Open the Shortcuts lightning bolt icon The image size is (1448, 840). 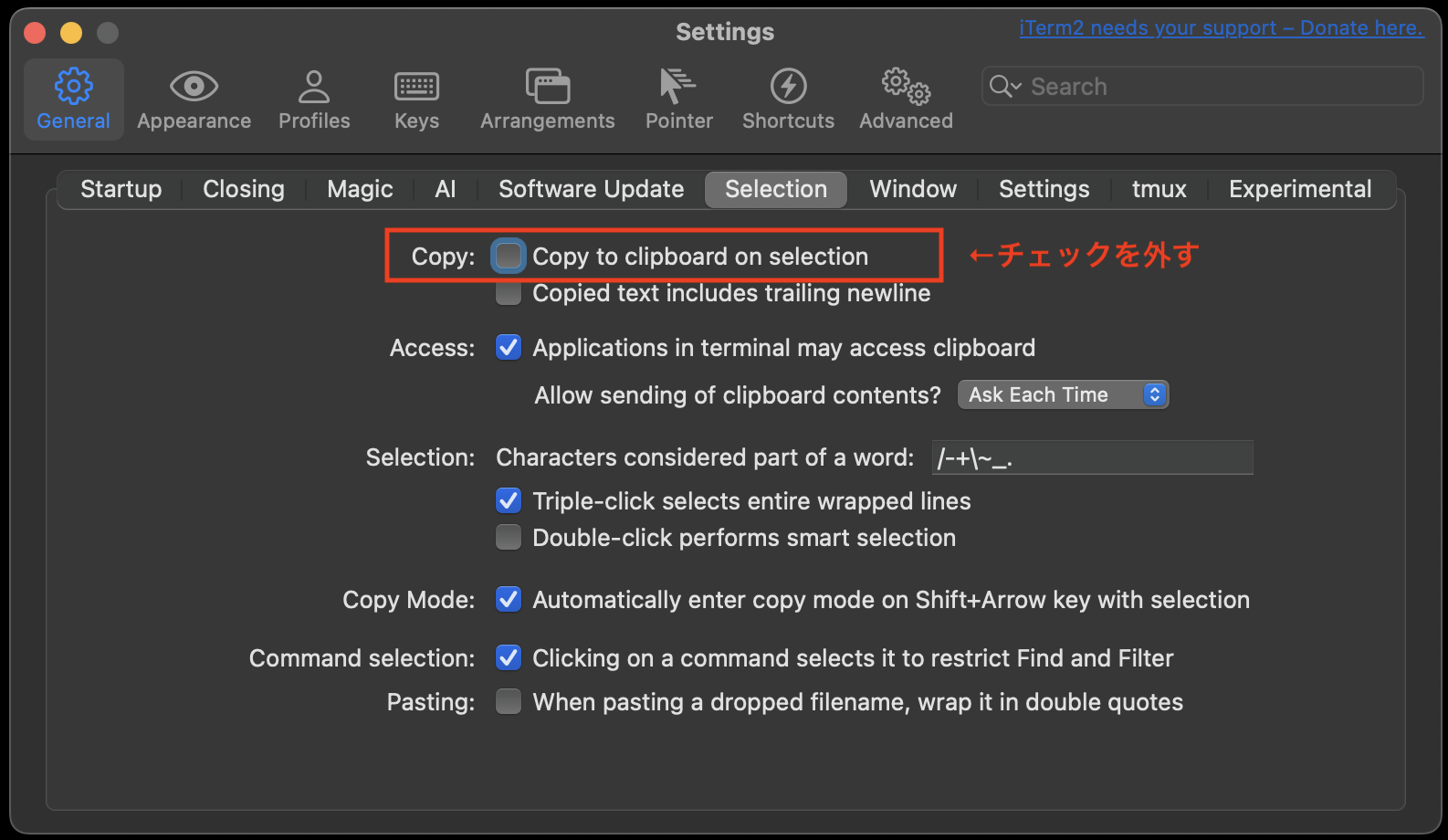[x=788, y=87]
